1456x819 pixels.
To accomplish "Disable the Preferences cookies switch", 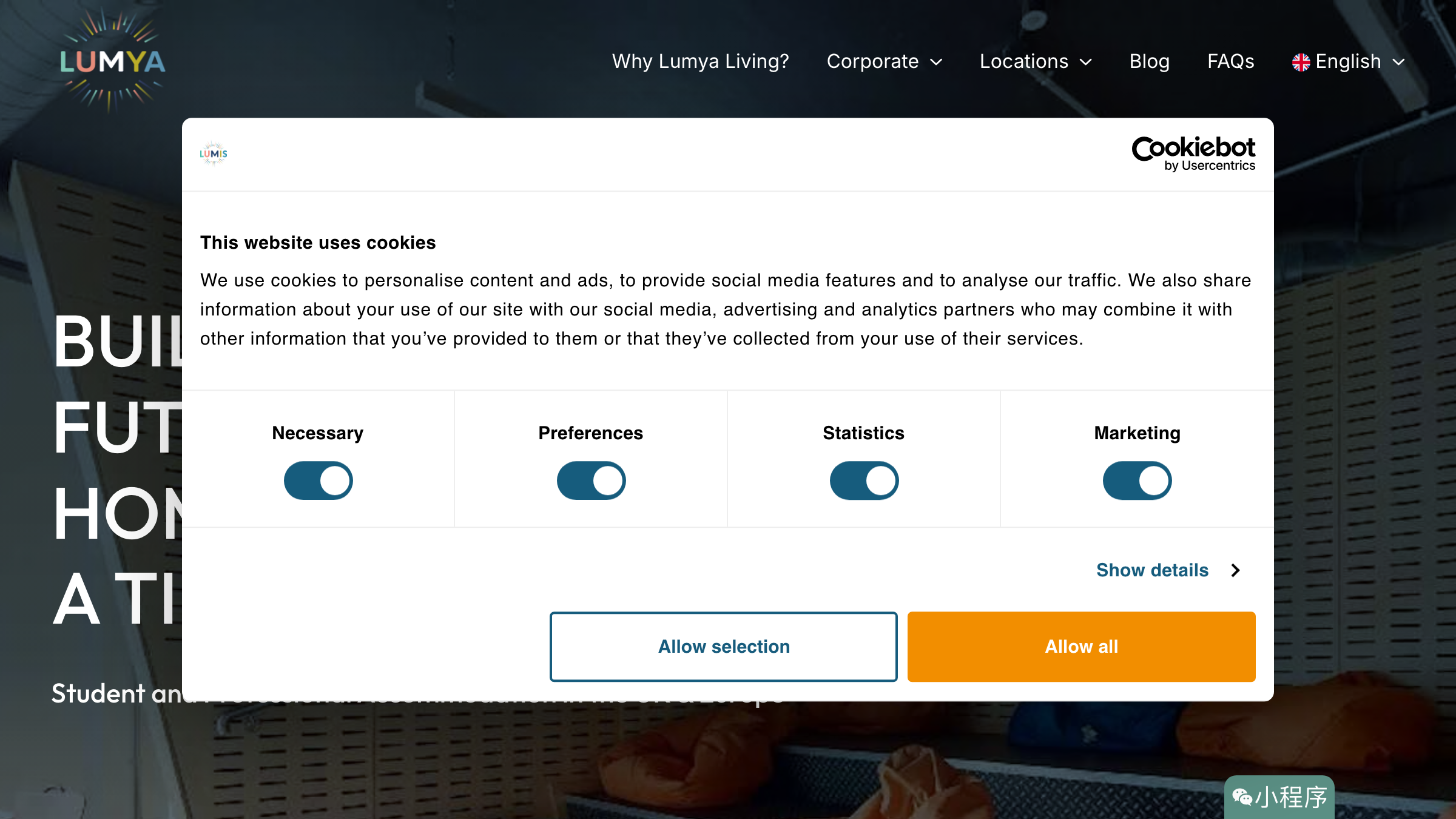I will click(591, 480).
